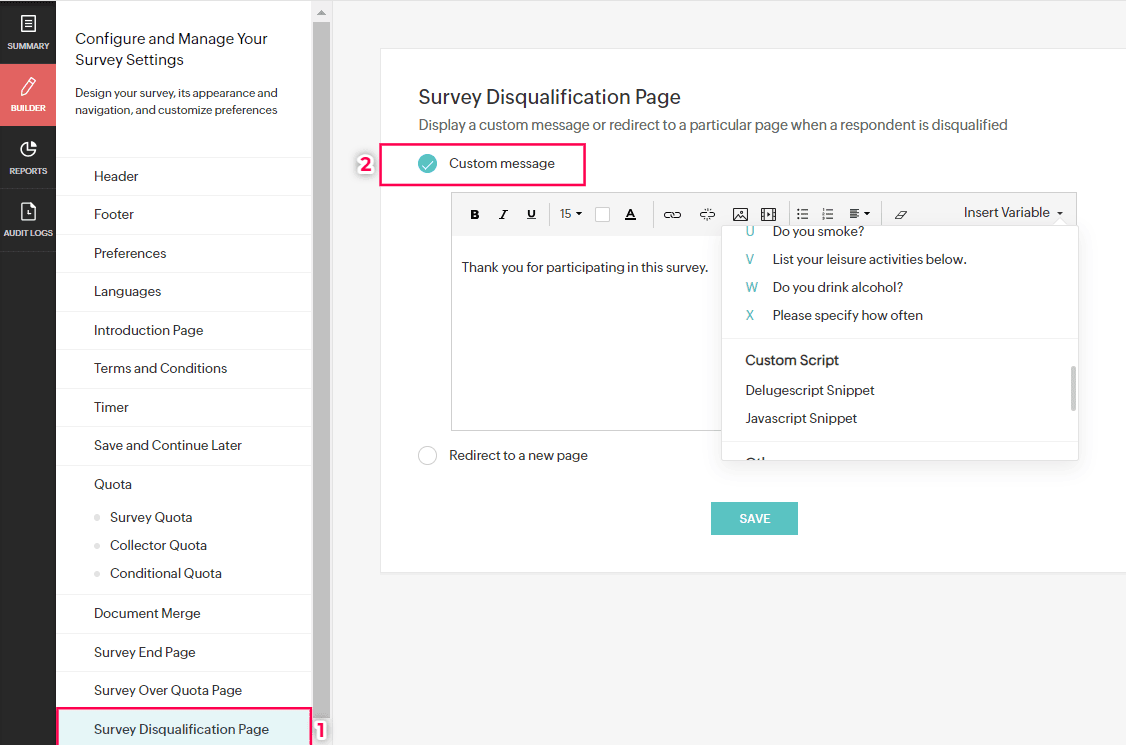Viewport: 1126px width, 745px height.
Task: Open the text alignment dropdown
Action: (860, 214)
